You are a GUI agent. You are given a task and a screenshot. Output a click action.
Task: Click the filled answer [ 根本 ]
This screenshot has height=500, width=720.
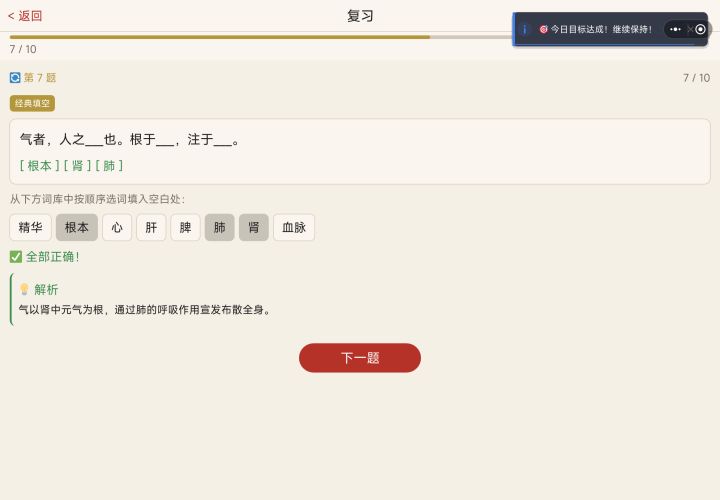[39, 166]
